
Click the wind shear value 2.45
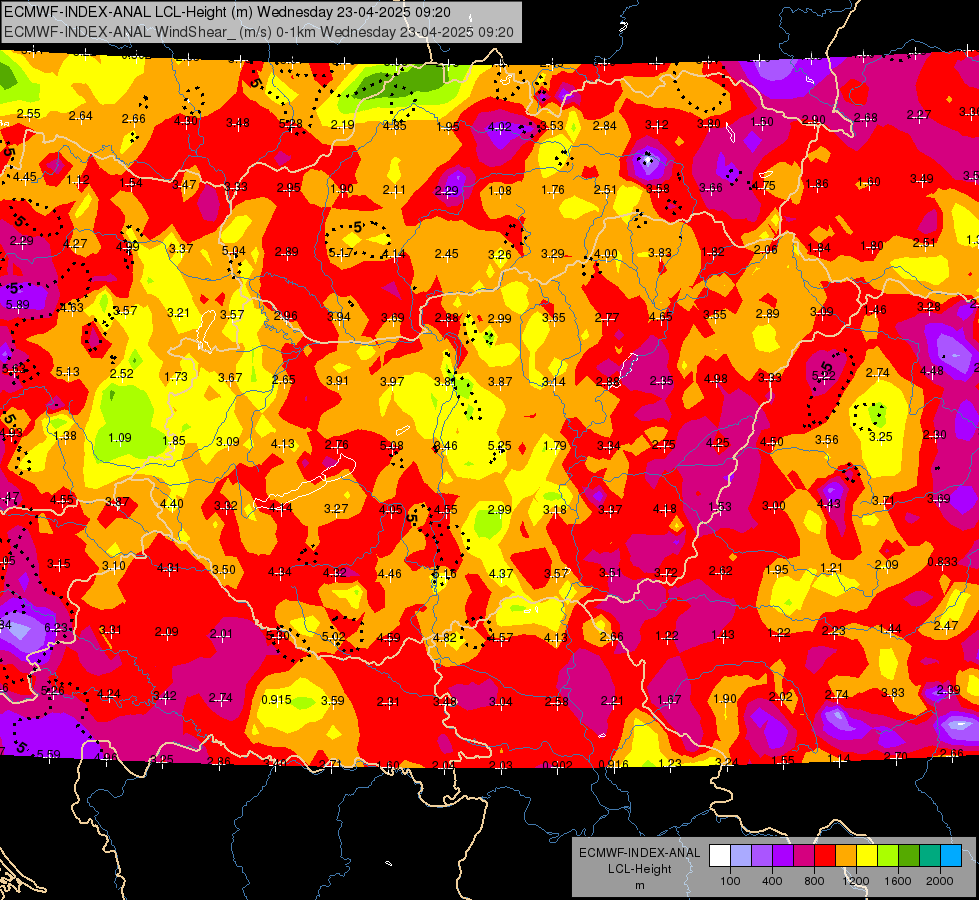click(x=446, y=254)
